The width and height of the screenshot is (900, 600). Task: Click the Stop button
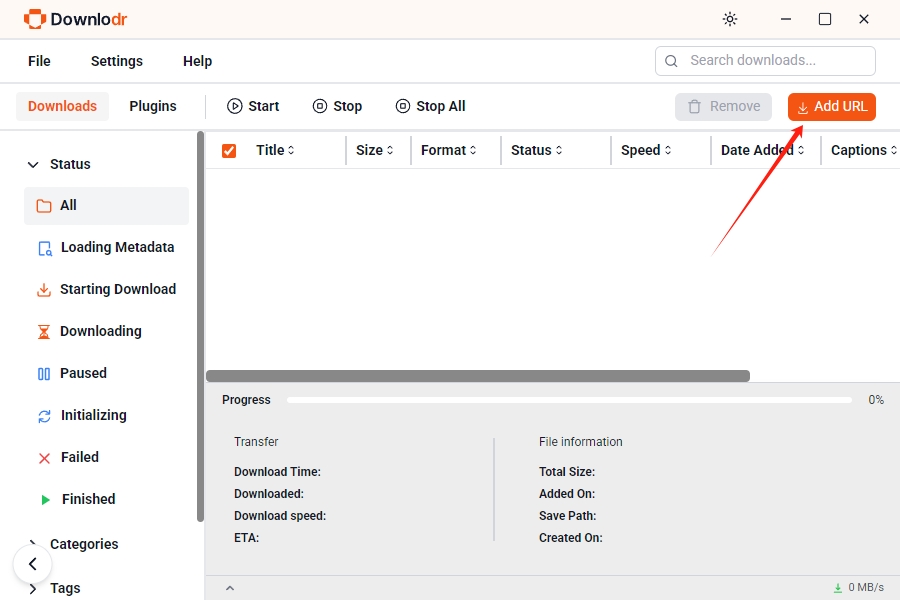click(338, 106)
